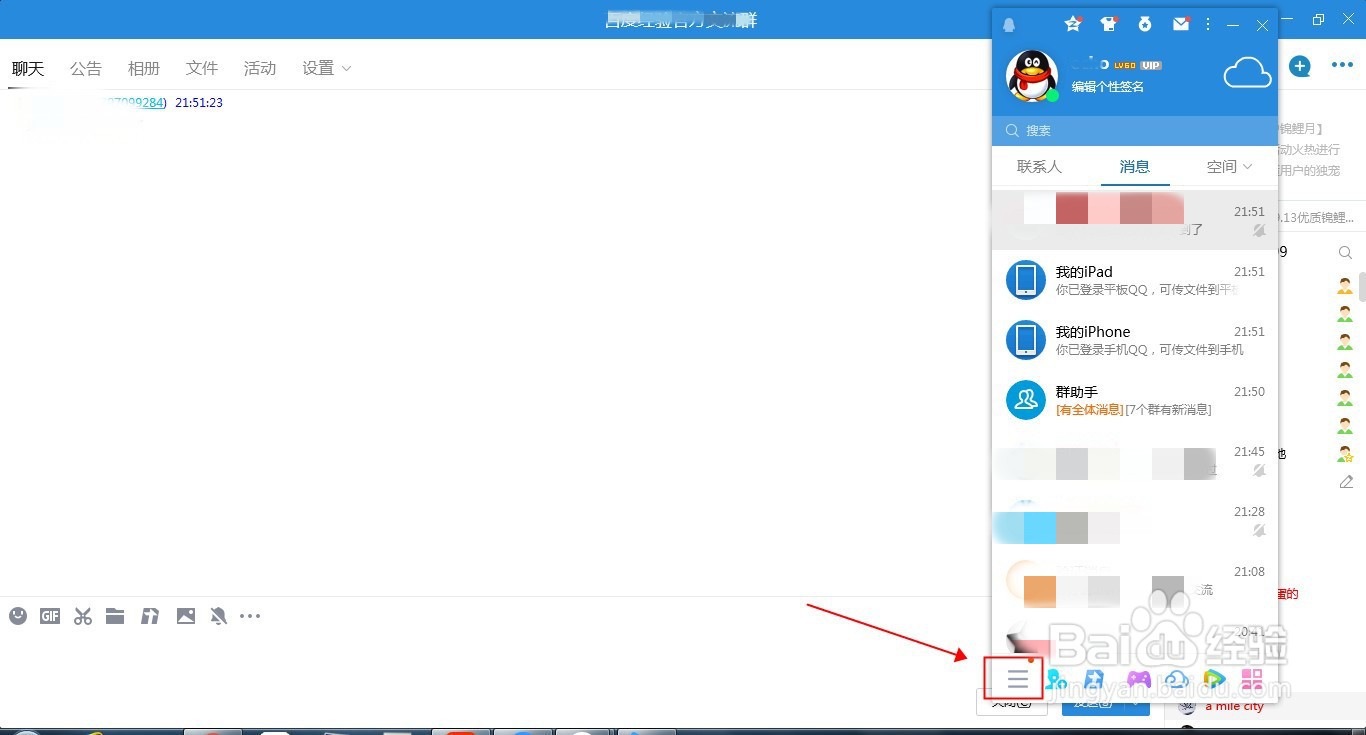Screen dimensions: 1366x735
Task: Open more chat toolbar options ellipsis
Action: point(250,616)
